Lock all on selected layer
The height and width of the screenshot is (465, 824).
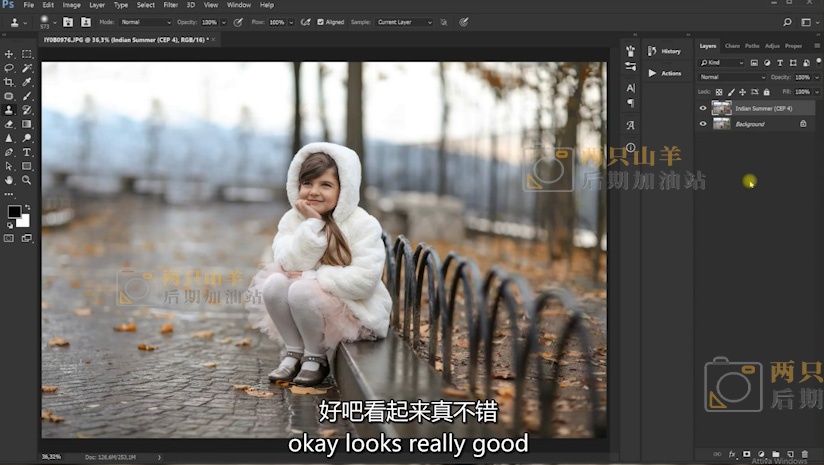pos(765,92)
